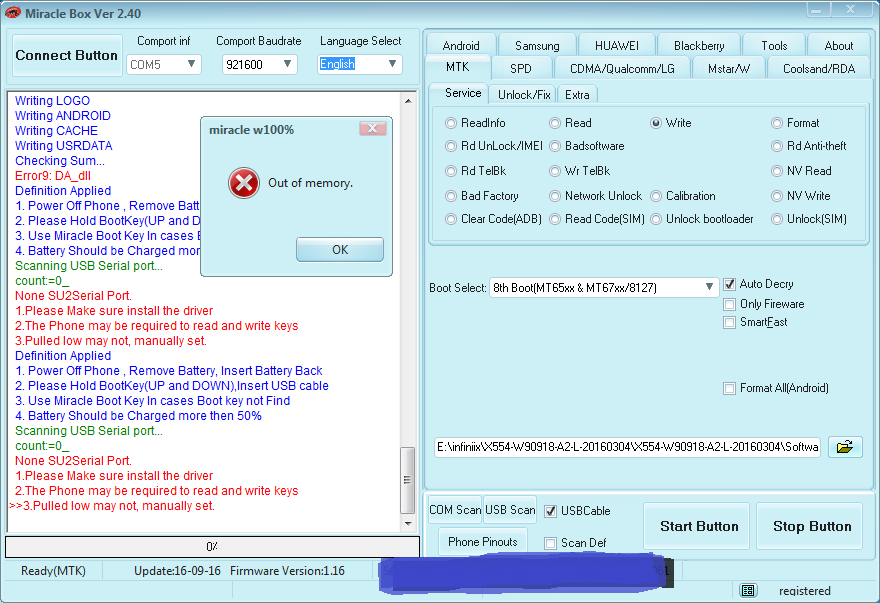The image size is (880, 603).
Task: Expand the Boot Select dropdown
Action: click(x=709, y=287)
